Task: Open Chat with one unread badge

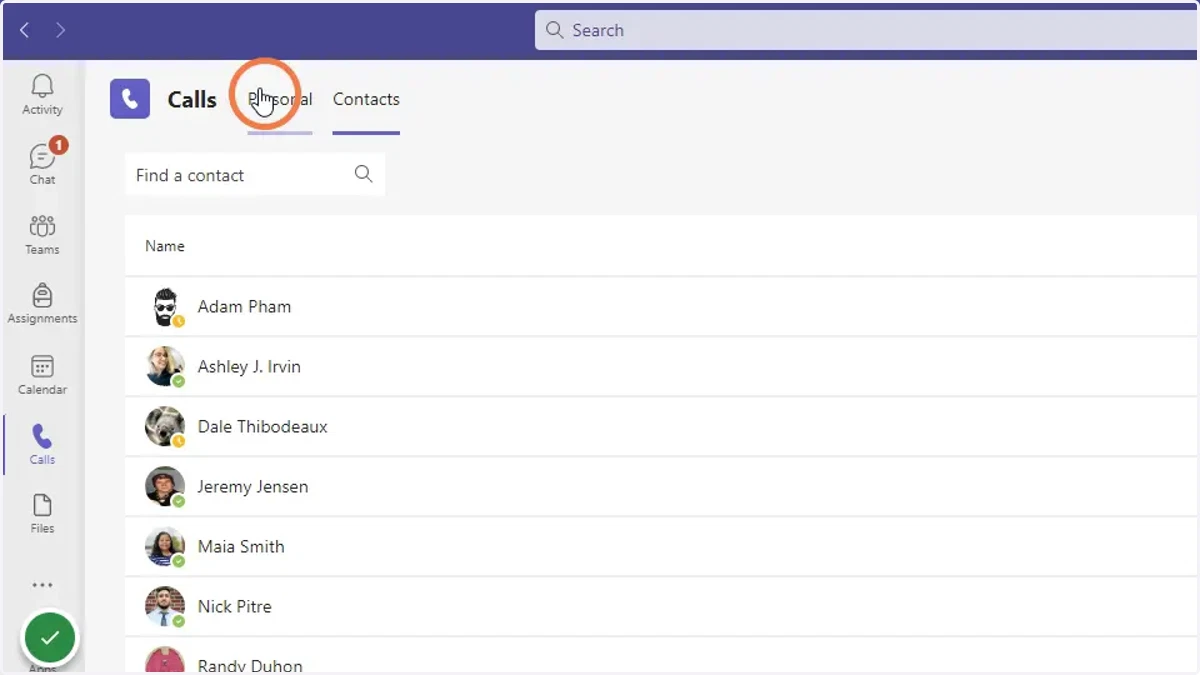Action: [42, 164]
